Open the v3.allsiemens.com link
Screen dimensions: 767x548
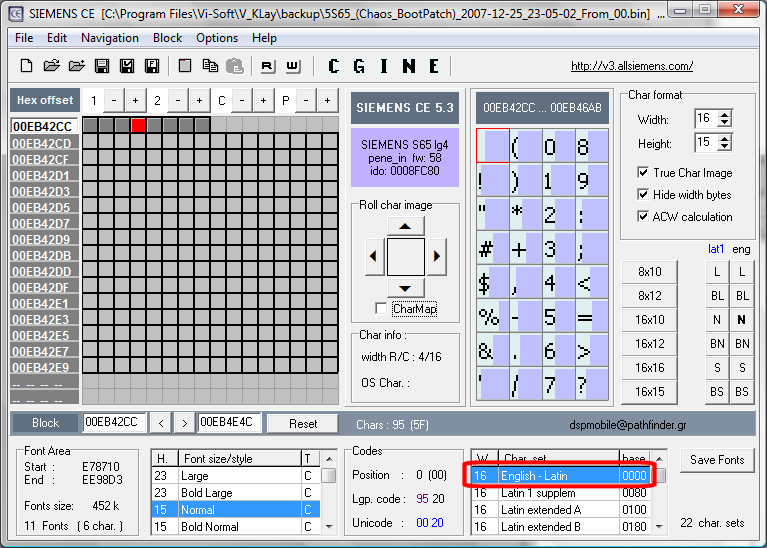point(632,66)
